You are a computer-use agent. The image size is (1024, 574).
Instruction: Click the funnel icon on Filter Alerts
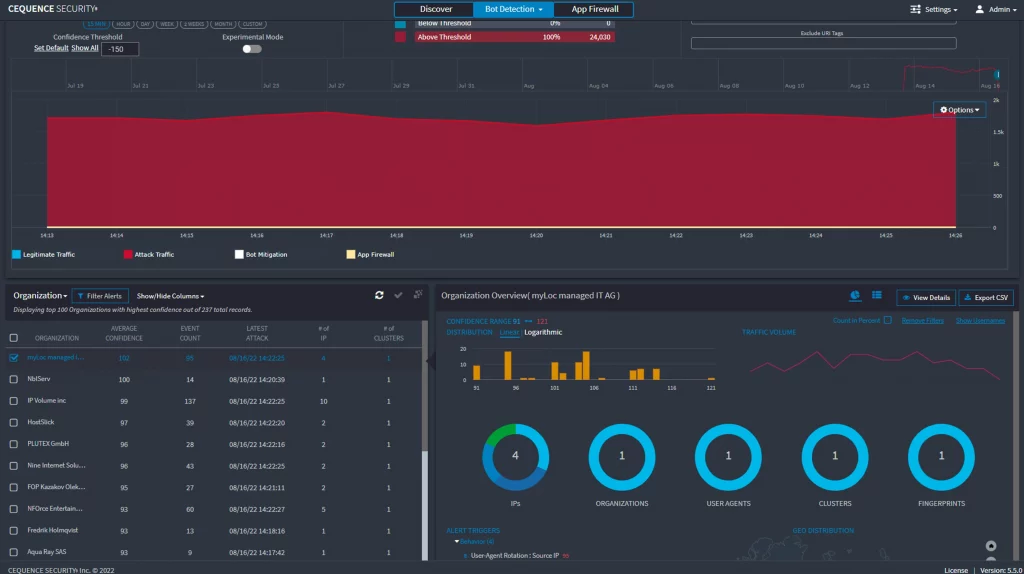81,296
